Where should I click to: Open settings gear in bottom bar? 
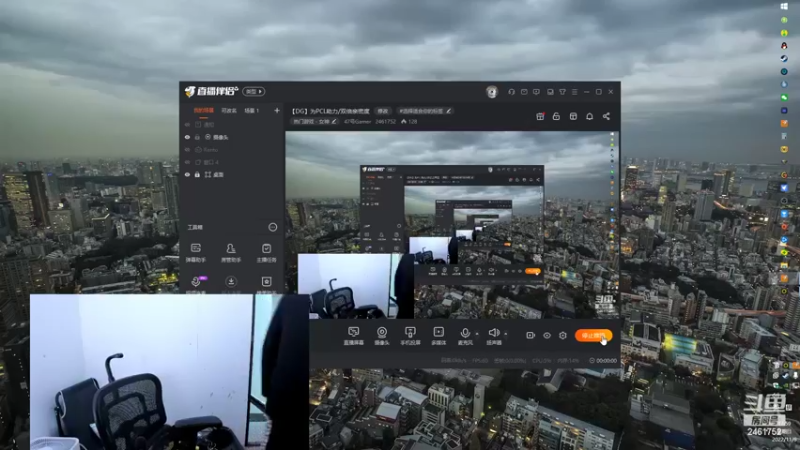(x=563, y=335)
